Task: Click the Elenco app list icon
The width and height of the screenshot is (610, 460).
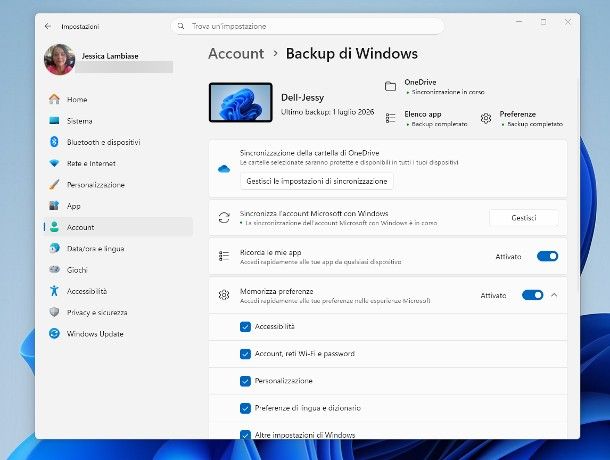Action: [x=391, y=118]
